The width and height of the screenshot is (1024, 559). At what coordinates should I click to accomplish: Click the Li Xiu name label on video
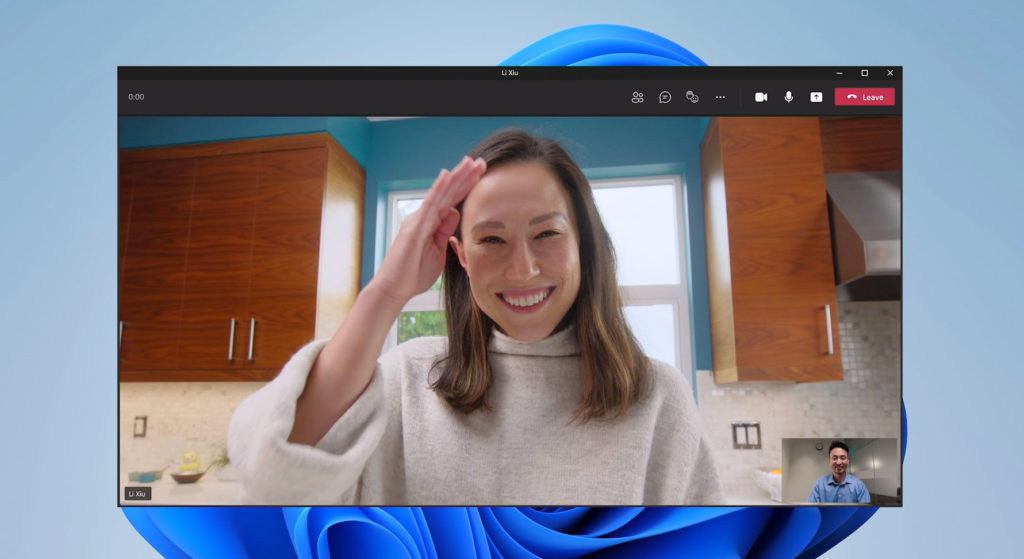138,494
